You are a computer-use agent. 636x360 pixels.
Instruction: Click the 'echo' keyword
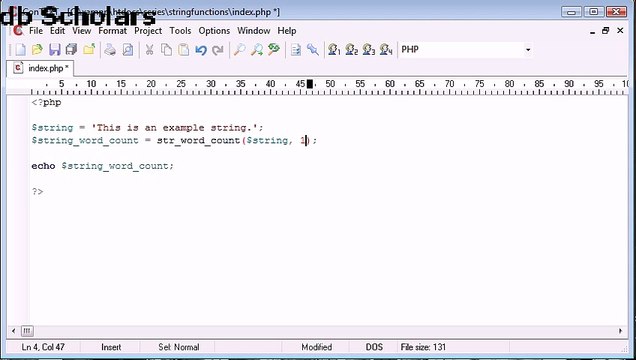(x=43, y=166)
